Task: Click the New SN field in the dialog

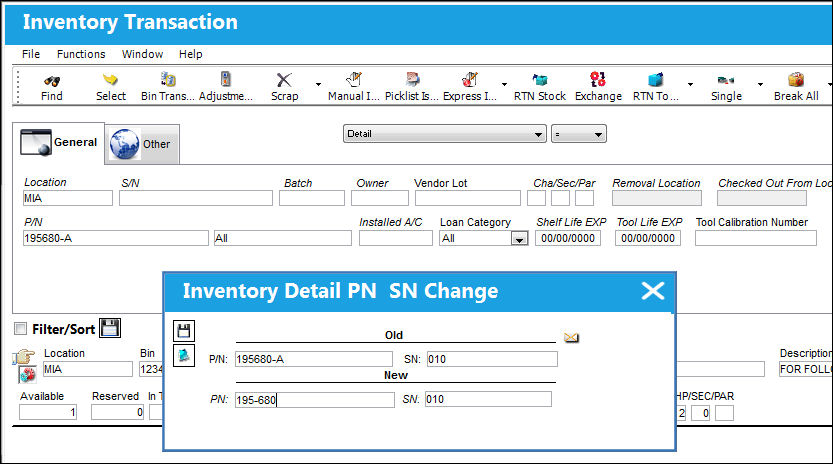Action: point(488,399)
